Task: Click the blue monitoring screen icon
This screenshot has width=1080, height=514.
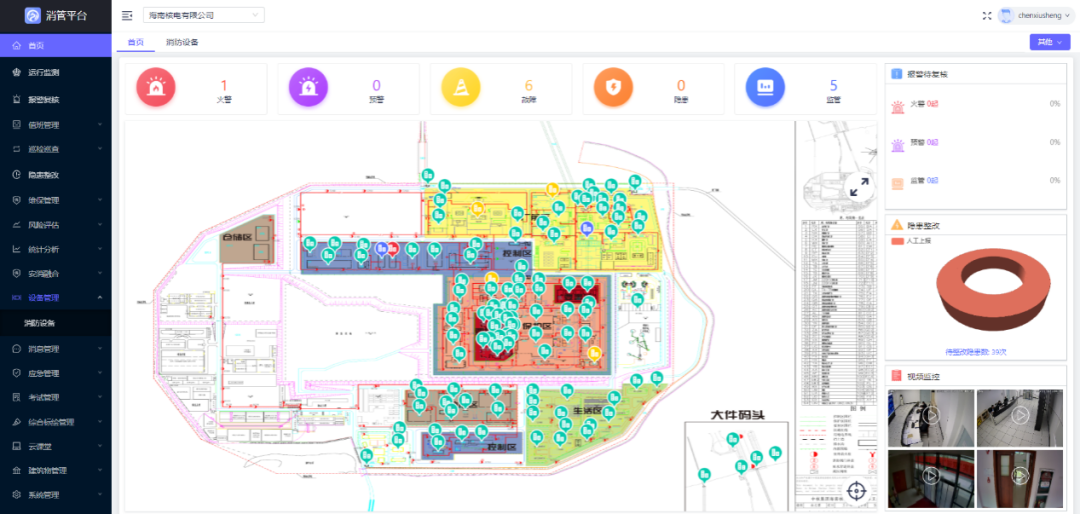Action: click(x=765, y=89)
